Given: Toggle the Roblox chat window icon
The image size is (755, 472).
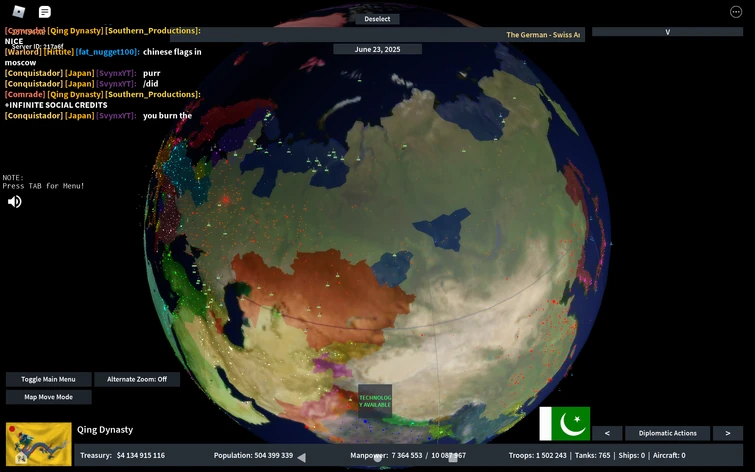Looking at the screenshot, I should pyautogui.click(x=45, y=12).
